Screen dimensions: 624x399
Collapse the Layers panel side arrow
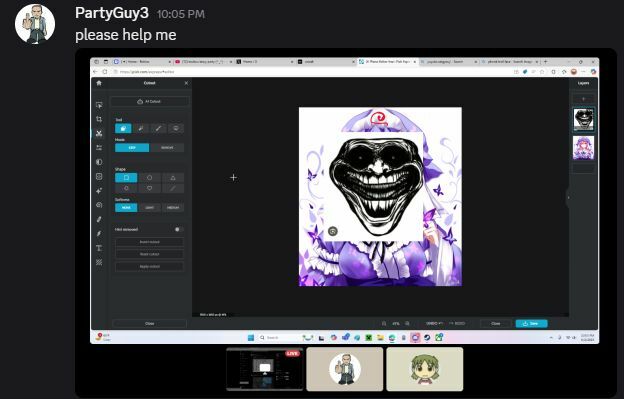tap(568, 197)
